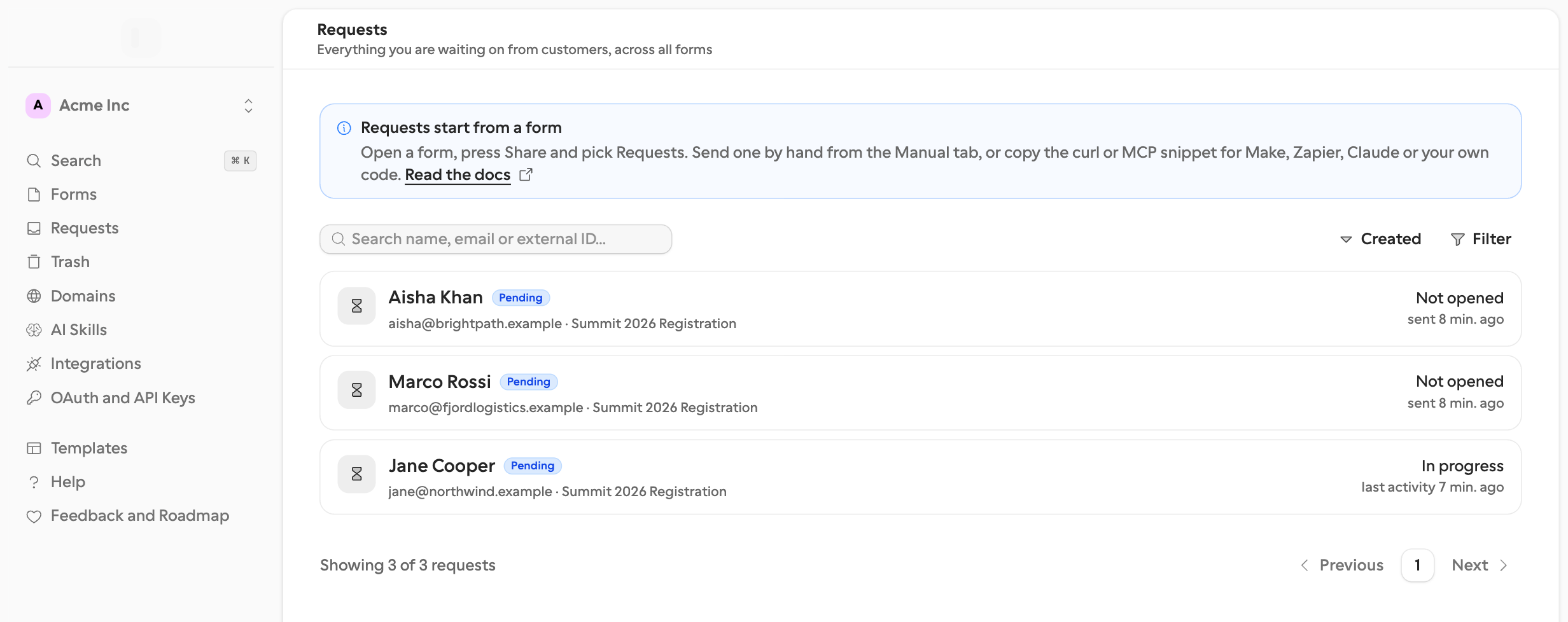
Task: Click Requests start from a form title
Action: tap(461, 128)
